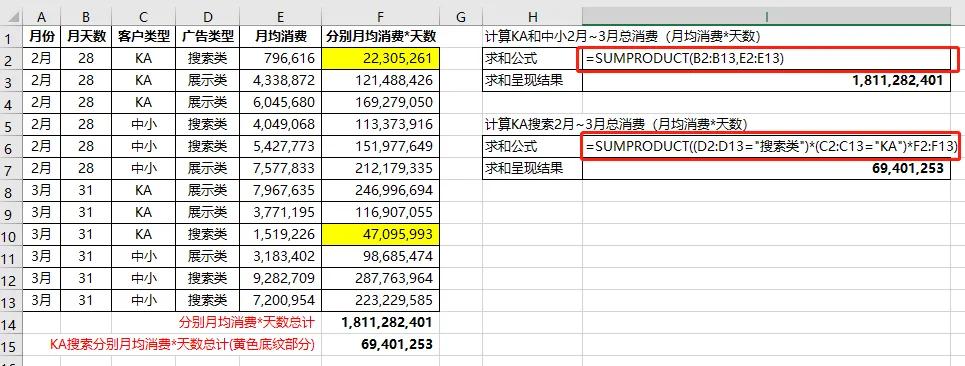Select cell showing 116,907,055
This screenshot has width=965, height=366.
click(x=380, y=212)
